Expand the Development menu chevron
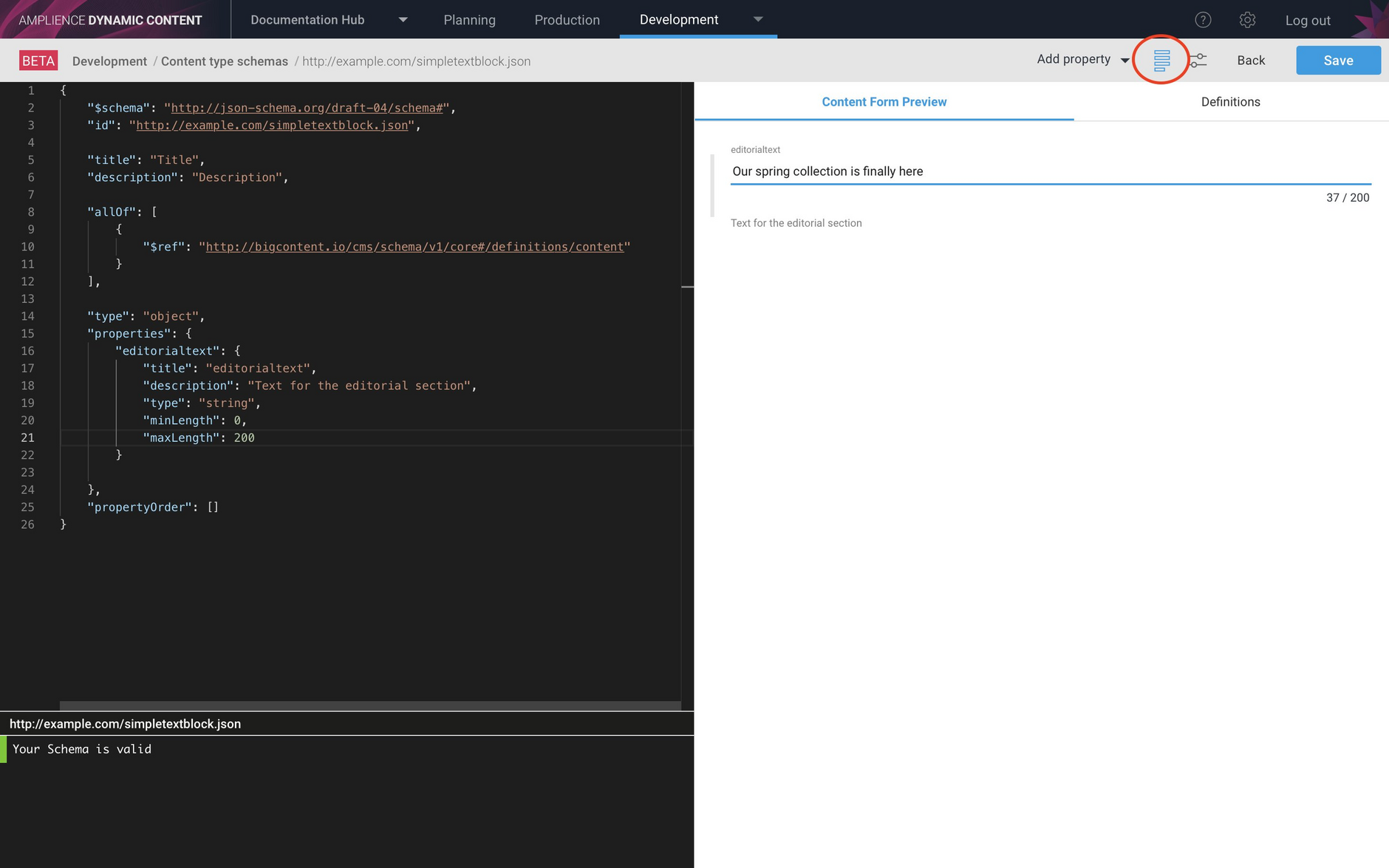 759,20
